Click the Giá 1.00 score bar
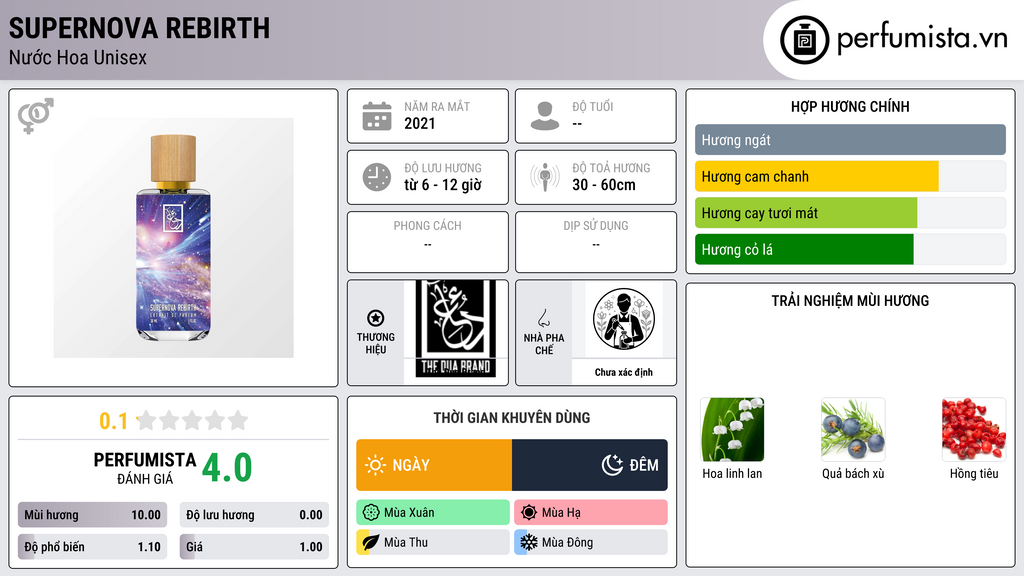This screenshot has width=1024, height=576. click(x=254, y=547)
